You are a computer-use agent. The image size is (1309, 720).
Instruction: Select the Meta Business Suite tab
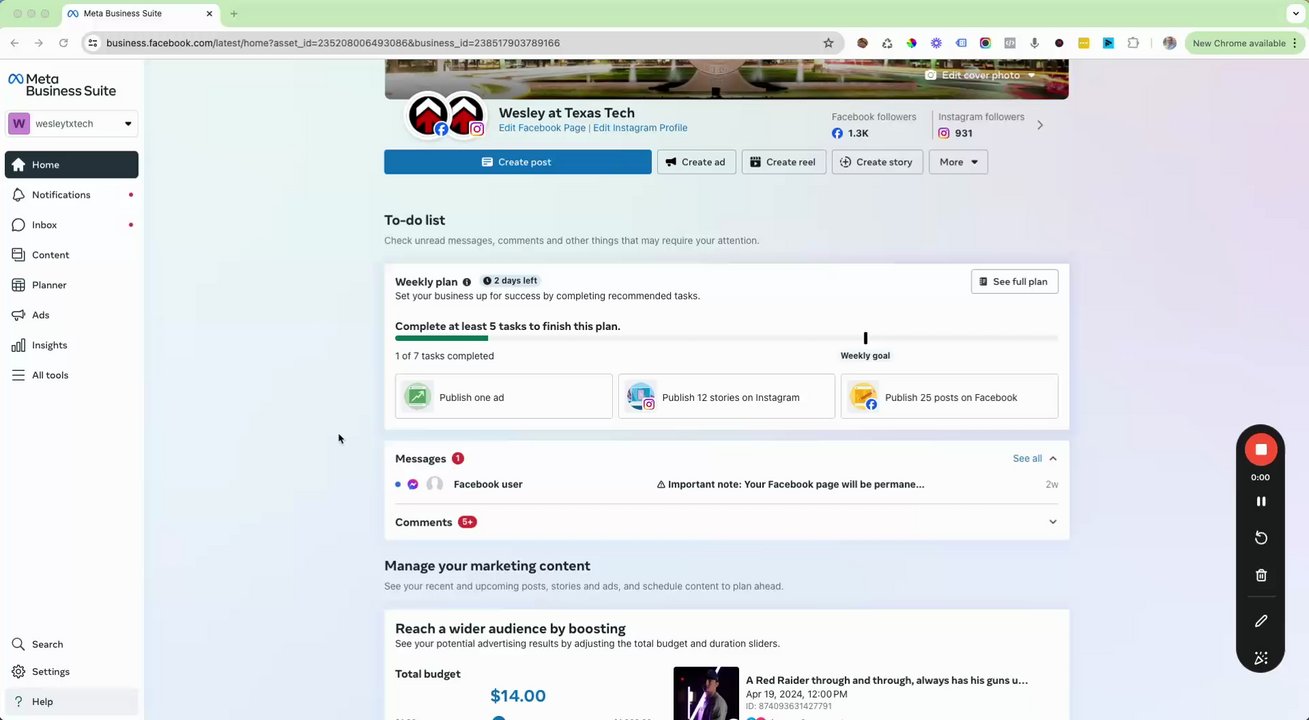click(x=141, y=14)
